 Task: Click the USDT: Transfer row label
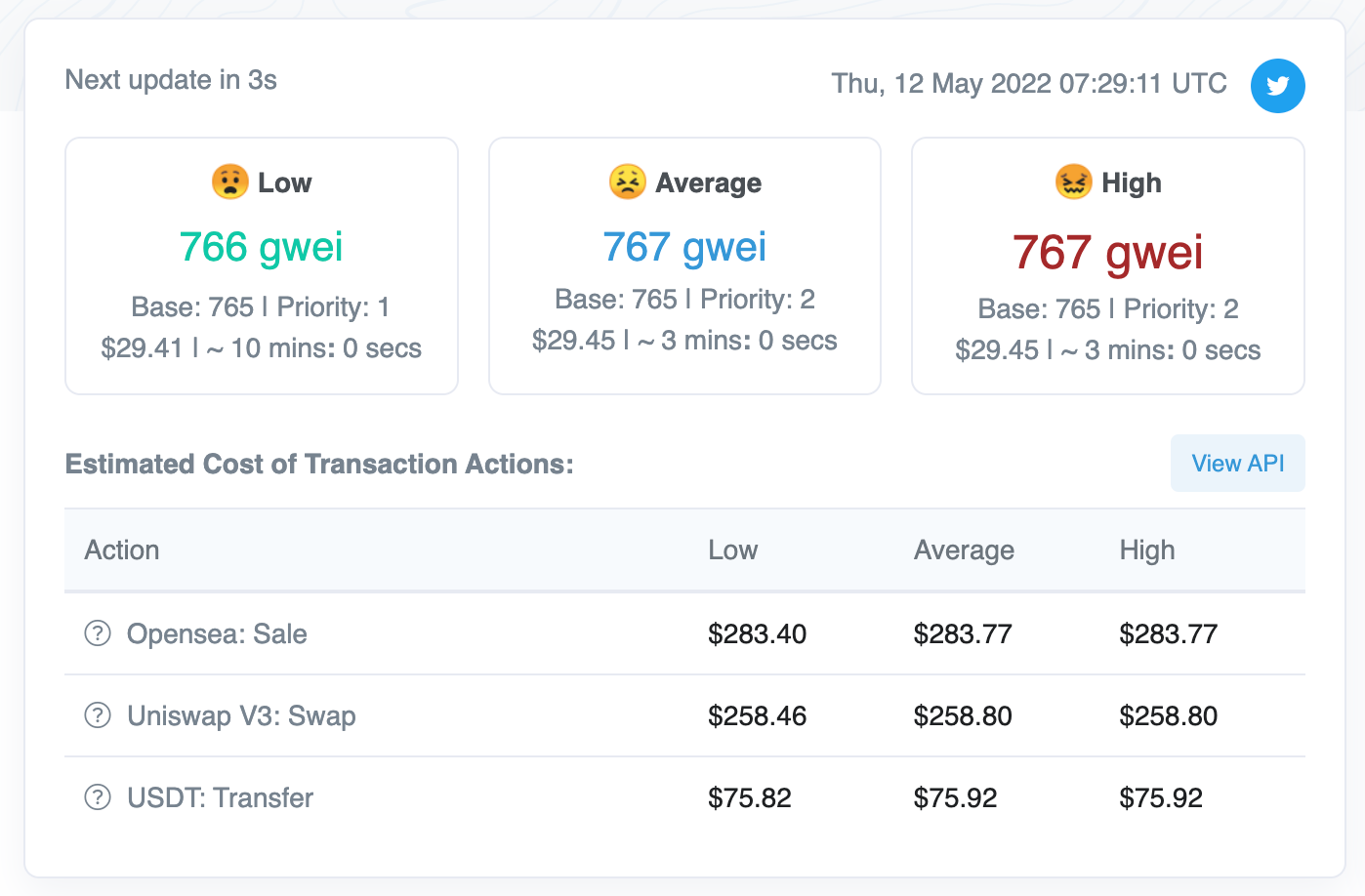click(220, 798)
